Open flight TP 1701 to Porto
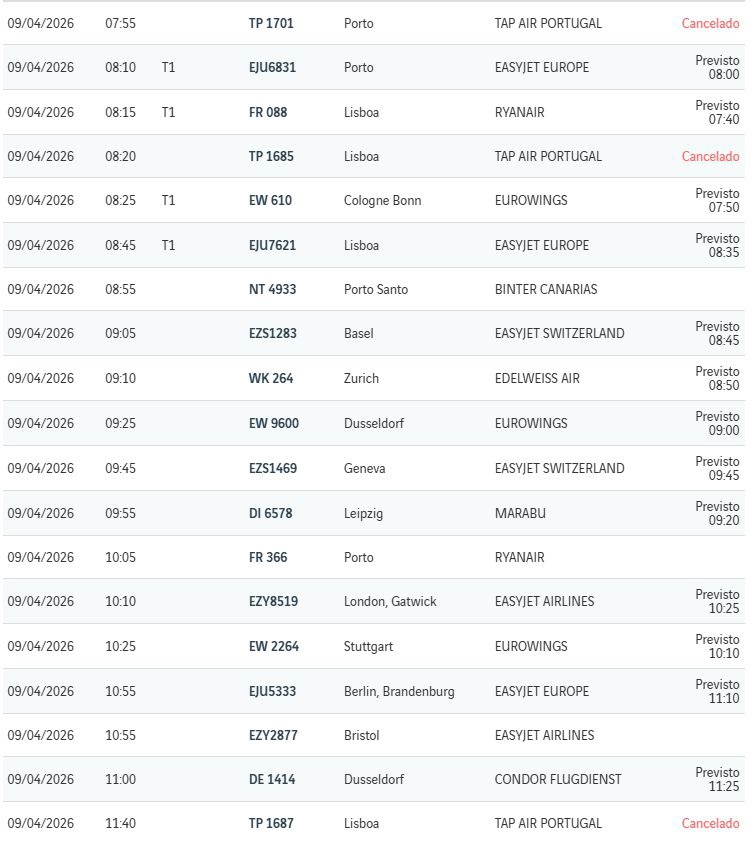The width and height of the screenshot is (753, 842). (x=271, y=23)
